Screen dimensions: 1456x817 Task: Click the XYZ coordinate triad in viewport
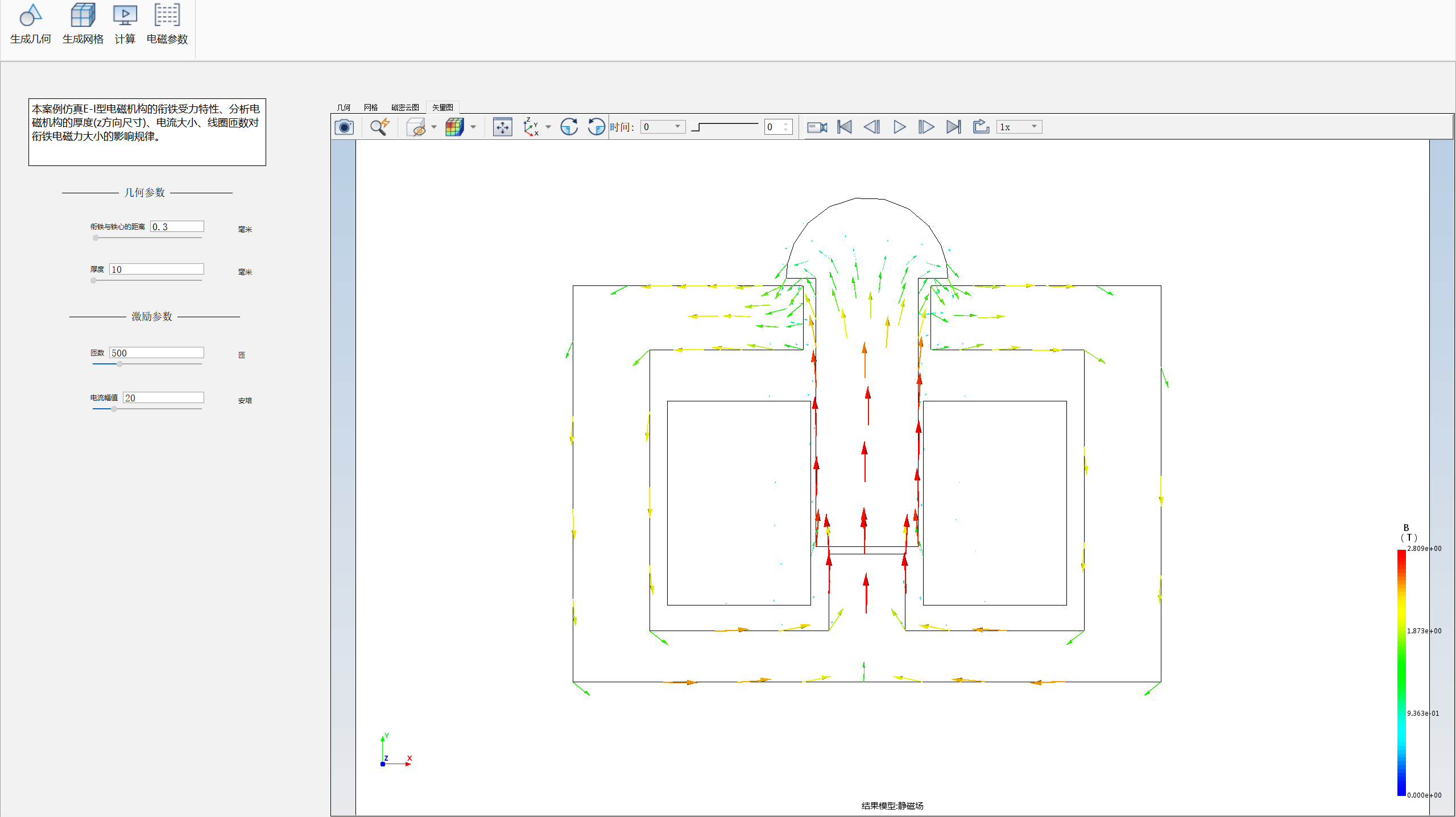tap(396, 750)
